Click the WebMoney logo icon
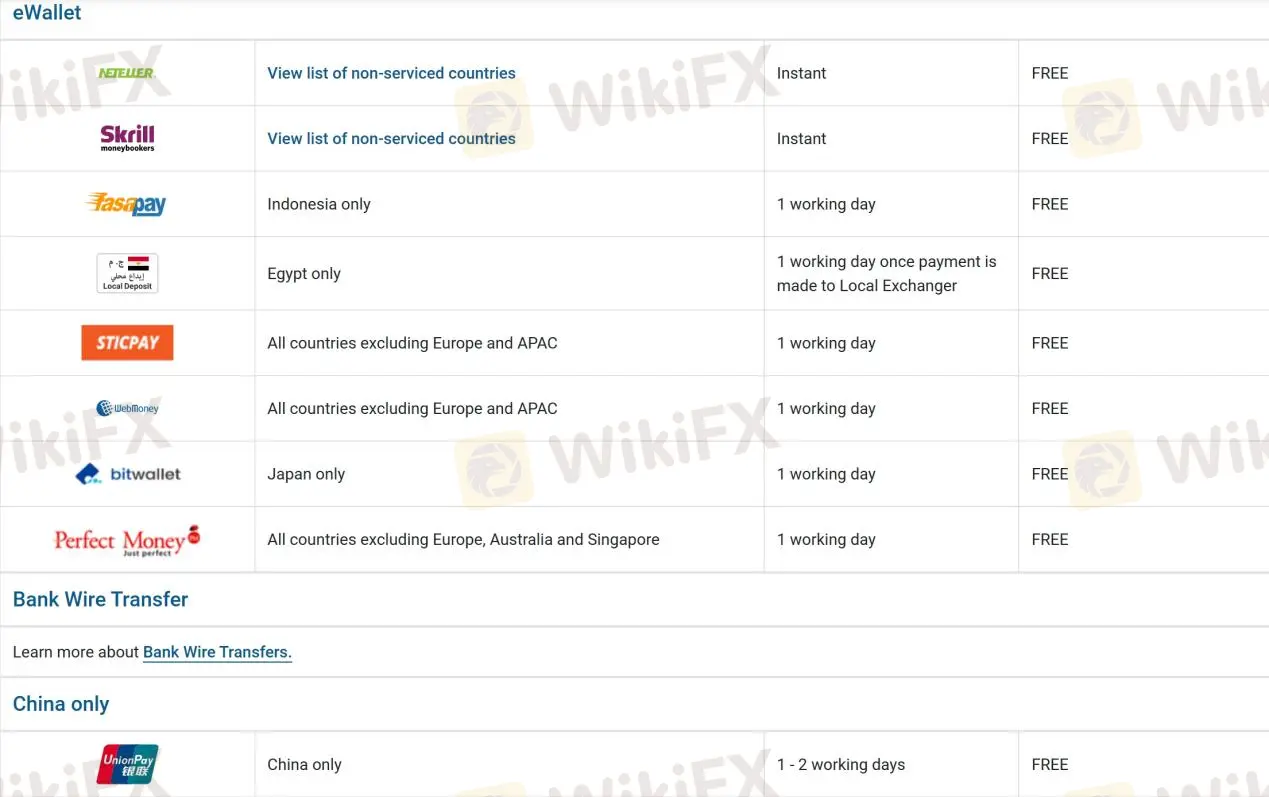This screenshot has height=797, width=1269. (127, 408)
